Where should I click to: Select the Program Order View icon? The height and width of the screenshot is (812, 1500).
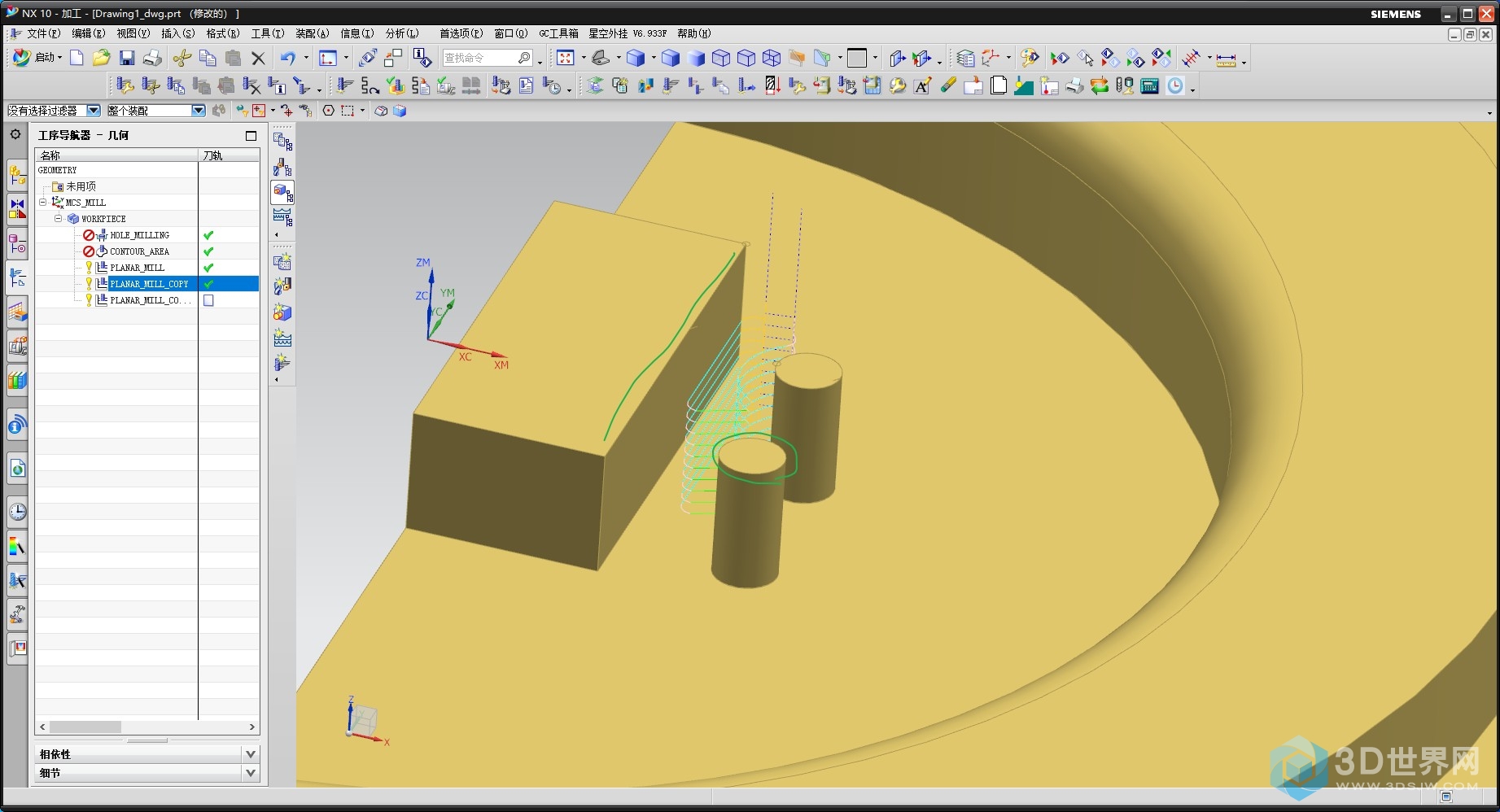[282, 142]
